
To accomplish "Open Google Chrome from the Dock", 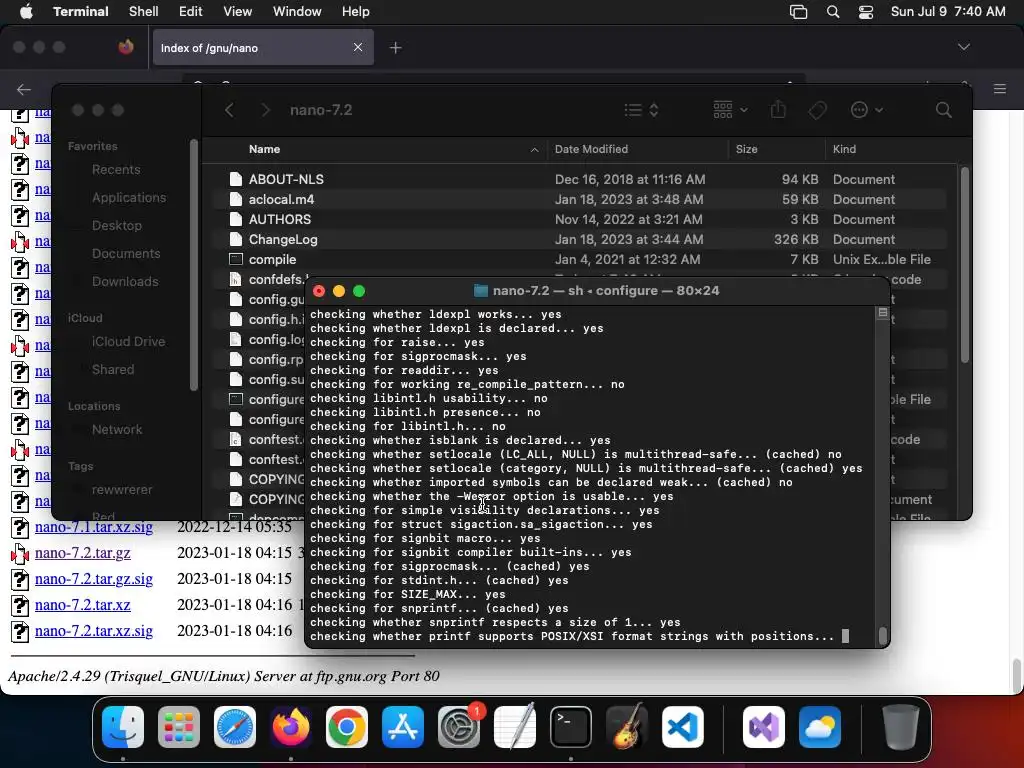I will (x=347, y=727).
